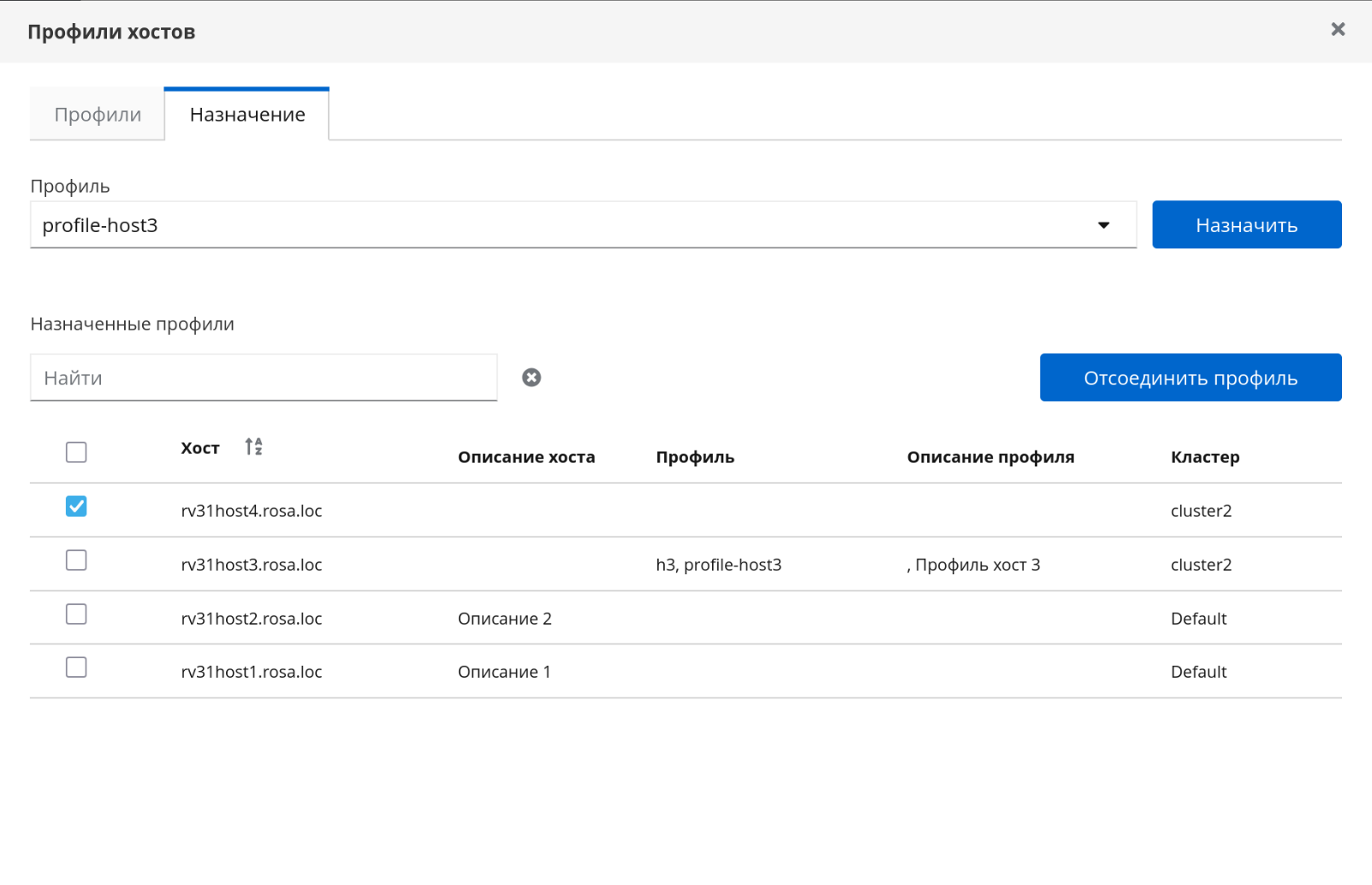
Task: Check the rv31host3.rosa.loc row checkbox
Action: coord(76,561)
